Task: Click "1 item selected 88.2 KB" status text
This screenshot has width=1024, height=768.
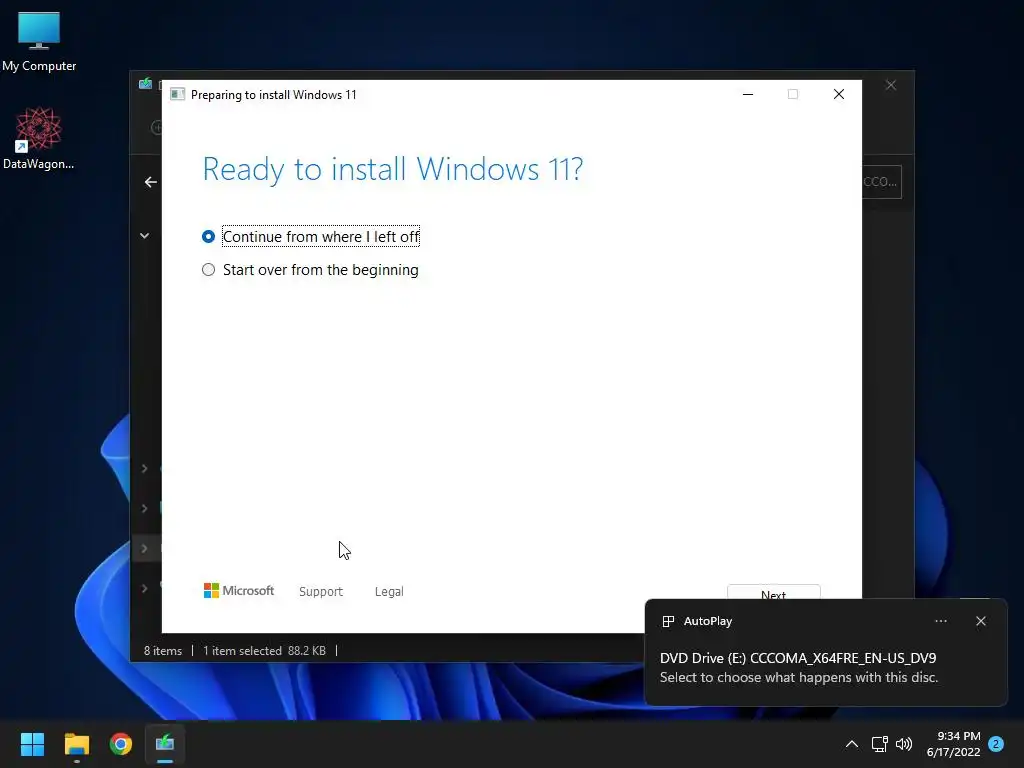Action: click(x=264, y=650)
